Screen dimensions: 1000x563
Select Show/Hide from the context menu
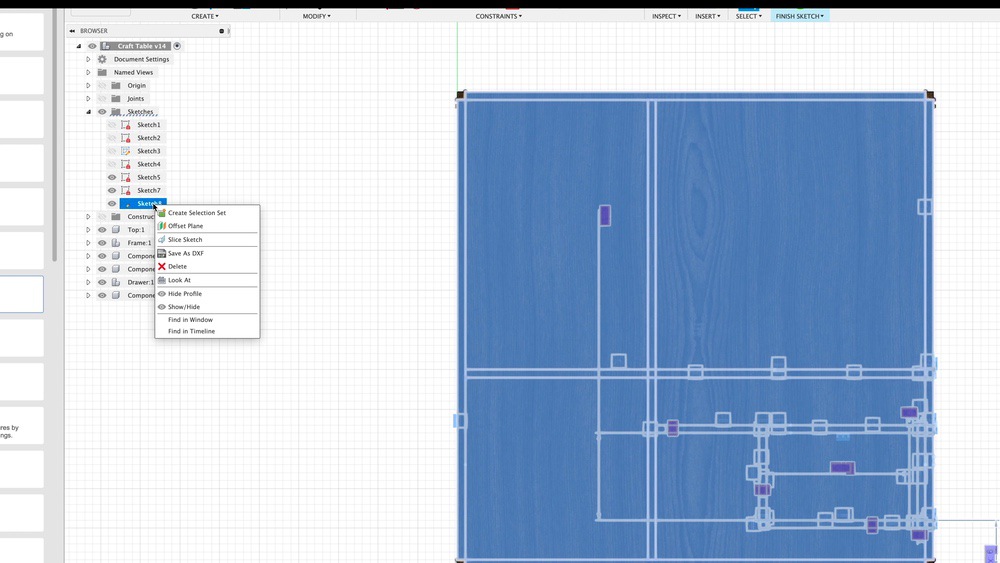[x=184, y=307]
